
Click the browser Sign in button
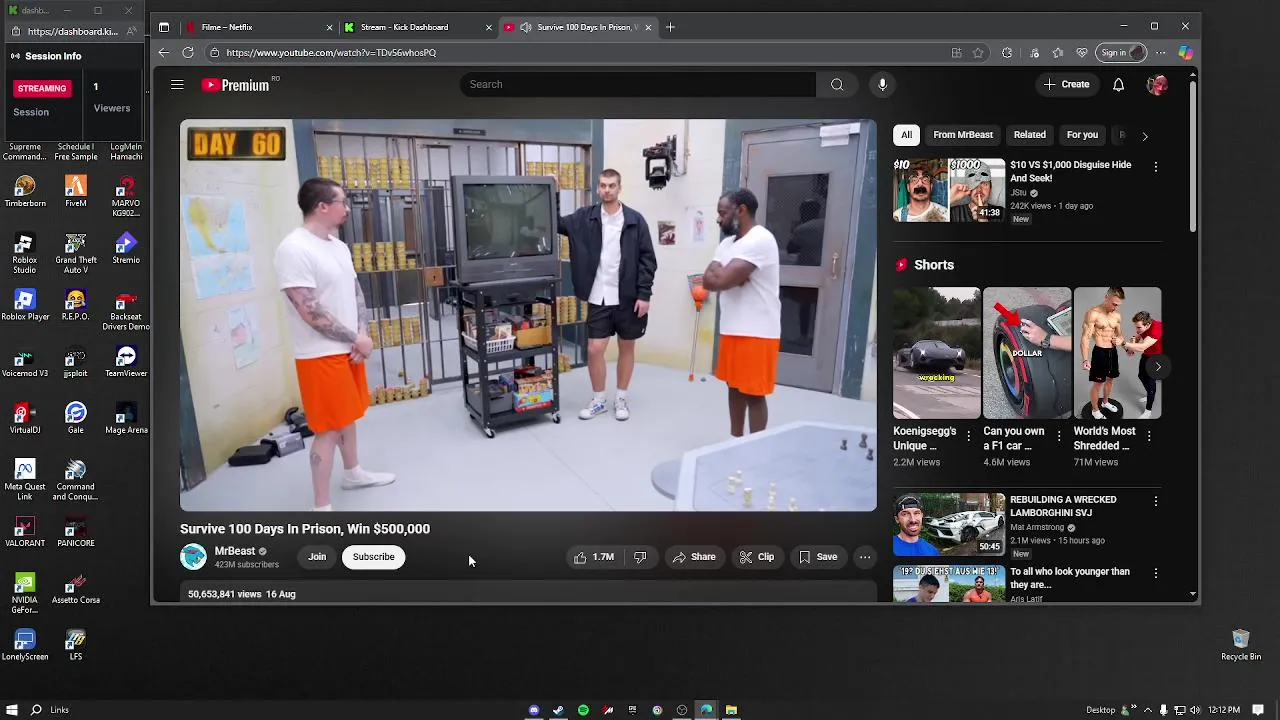pyautogui.click(x=1120, y=53)
